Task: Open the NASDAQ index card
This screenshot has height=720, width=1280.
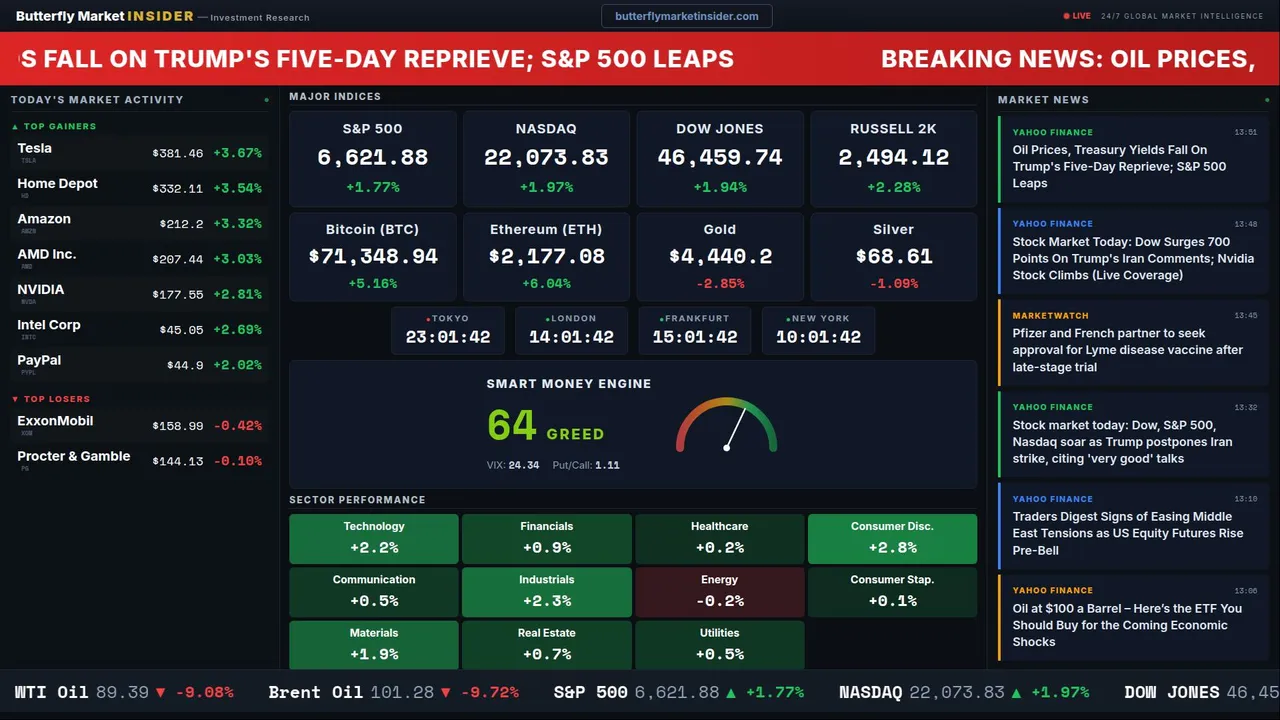Action: coord(546,158)
